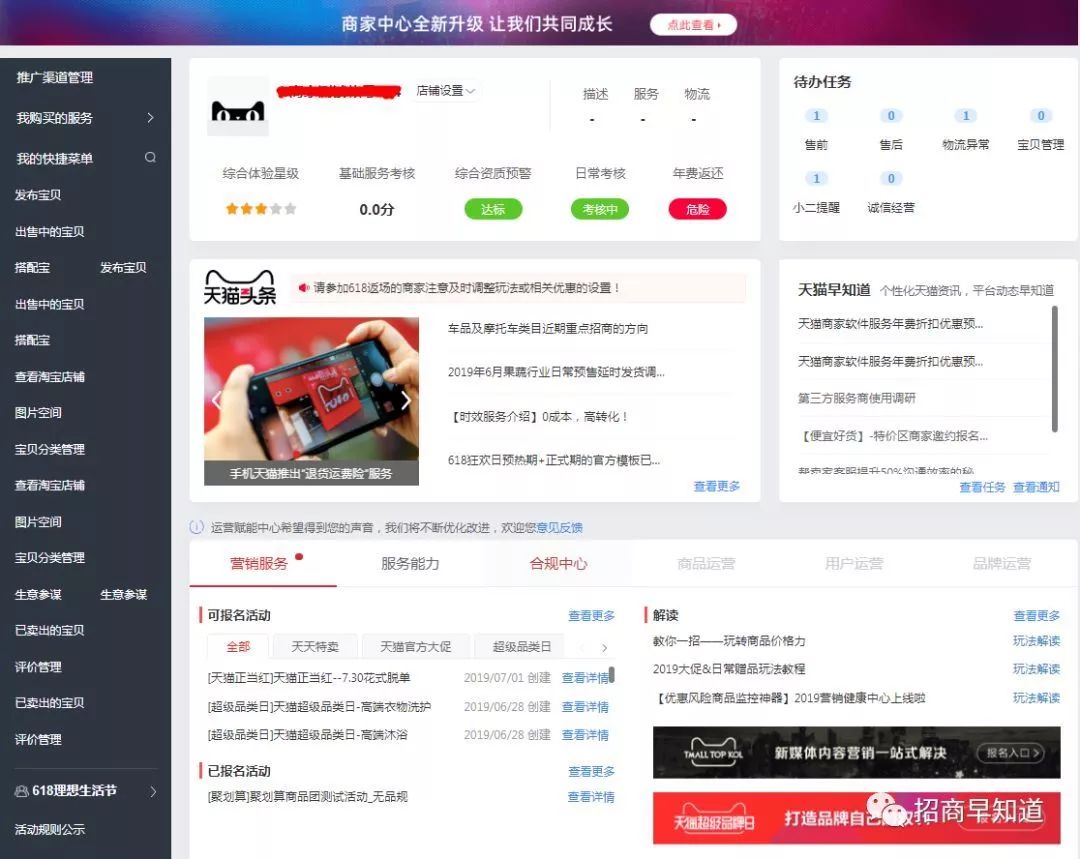Click the 点此查看 button in the top banner
Viewport: 1080px width, 859px height.
692,22
